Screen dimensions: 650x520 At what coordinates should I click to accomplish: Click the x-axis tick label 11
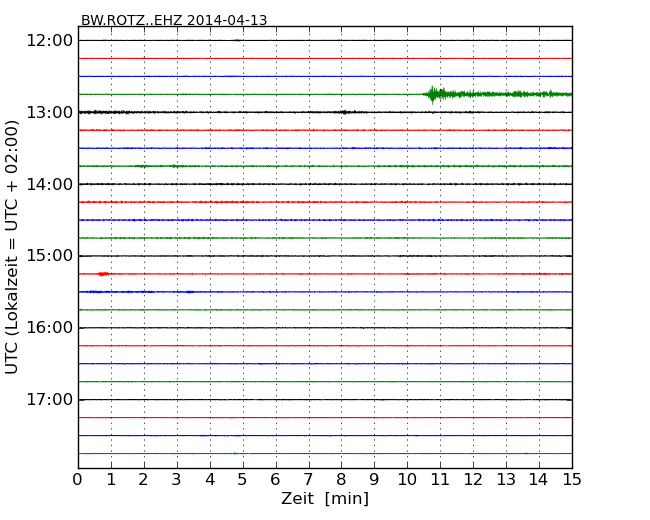pos(440,480)
